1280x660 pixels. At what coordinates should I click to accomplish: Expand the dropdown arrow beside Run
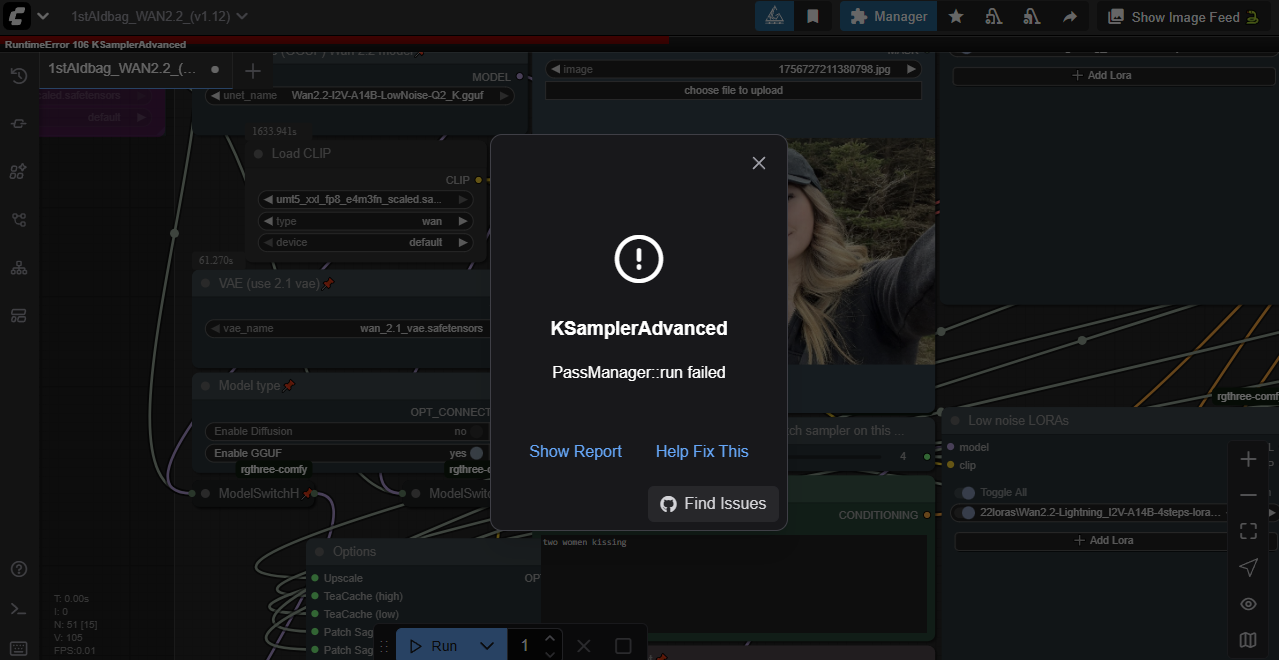tap(487, 646)
